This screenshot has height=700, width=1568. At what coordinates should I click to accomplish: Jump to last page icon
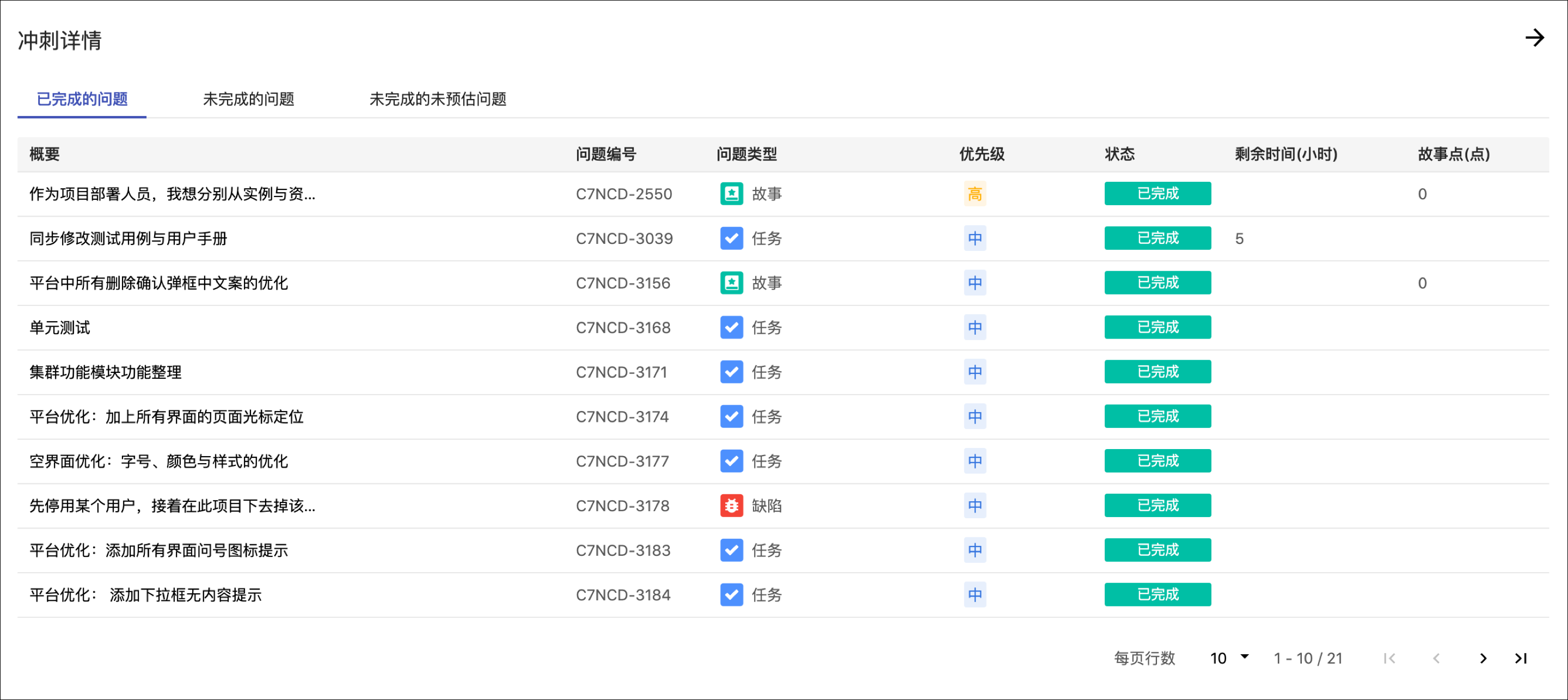coord(1520,659)
